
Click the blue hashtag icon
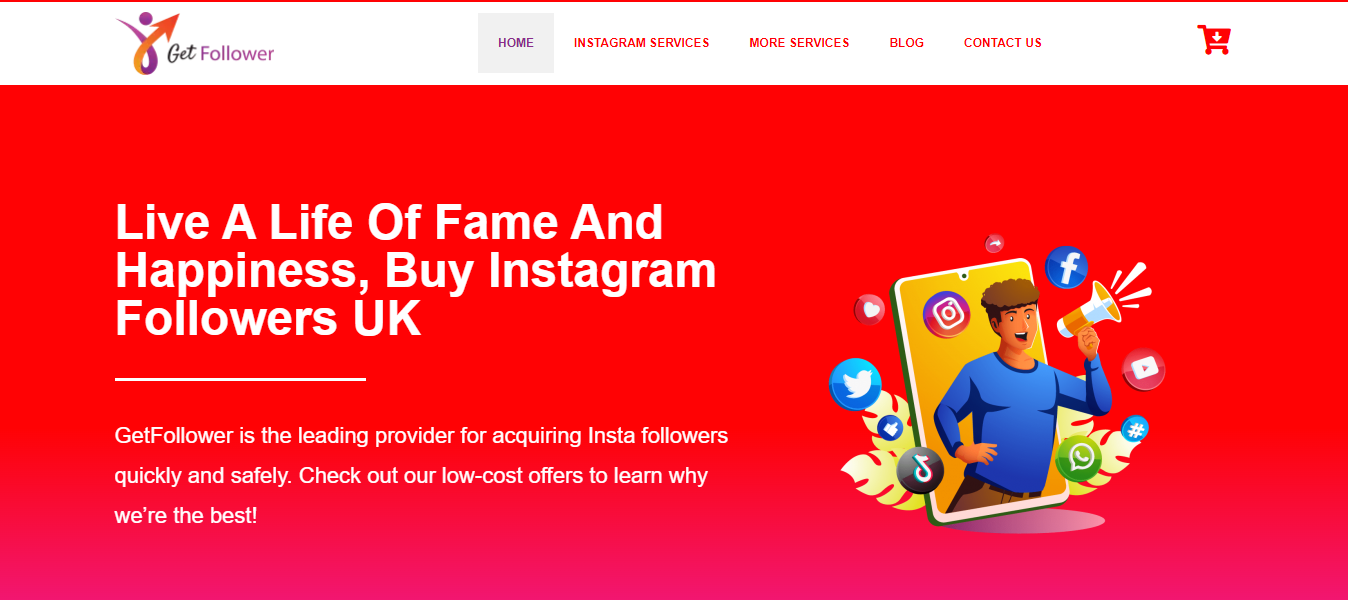pyautogui.click(x=1134, y=430)
